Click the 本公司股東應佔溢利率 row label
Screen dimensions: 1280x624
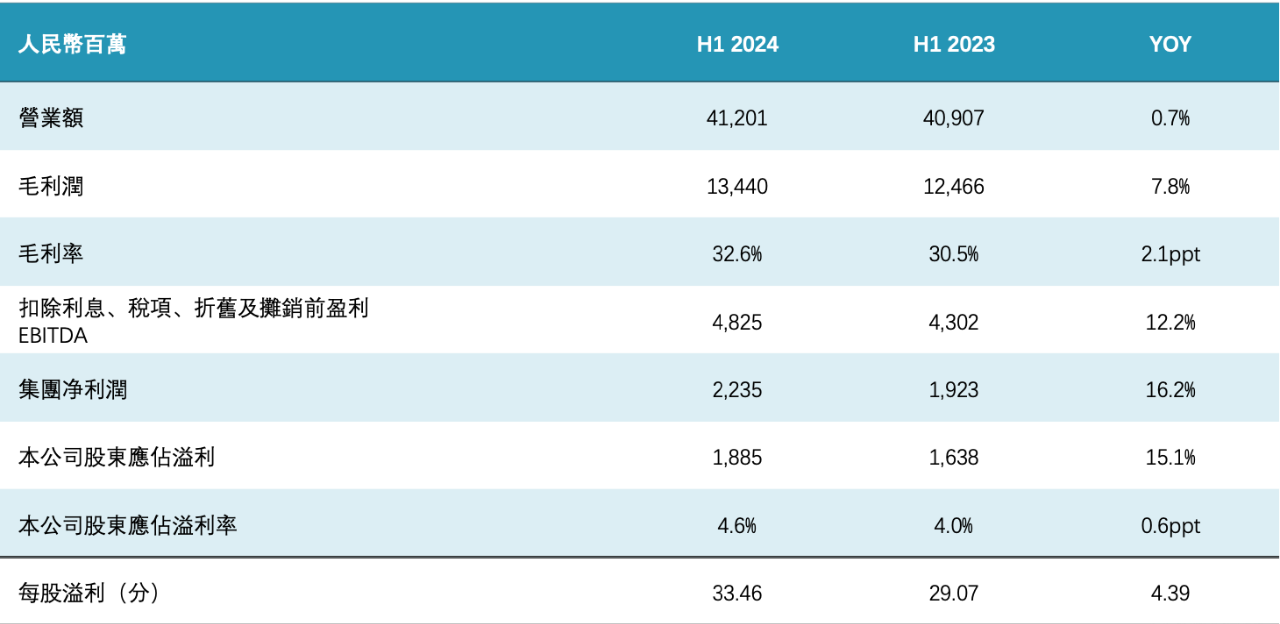(128, 525)
